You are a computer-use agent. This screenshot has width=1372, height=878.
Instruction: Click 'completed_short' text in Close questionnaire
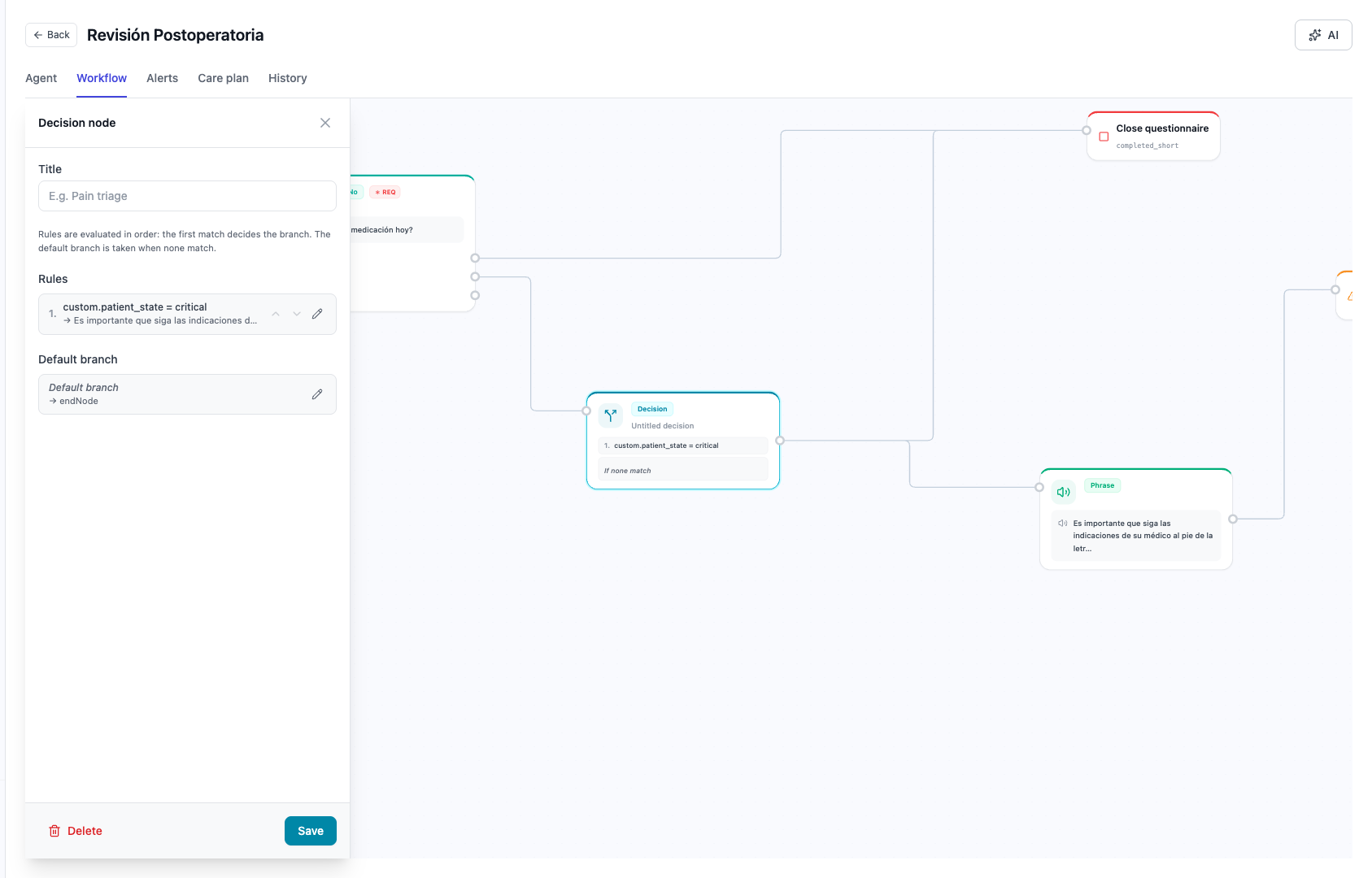coord(1147,146)
